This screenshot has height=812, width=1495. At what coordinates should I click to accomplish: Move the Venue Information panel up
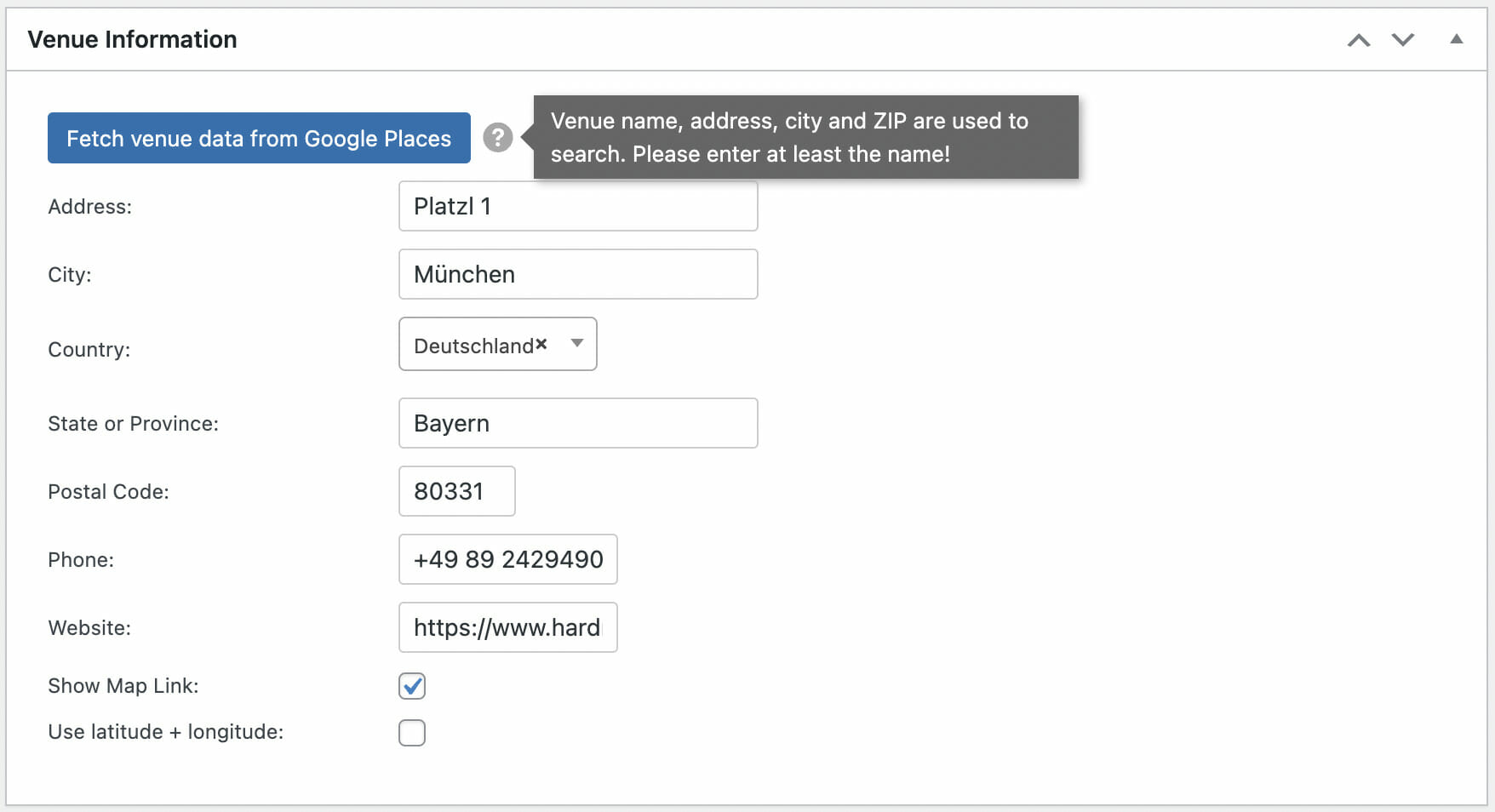(1359, 39)
